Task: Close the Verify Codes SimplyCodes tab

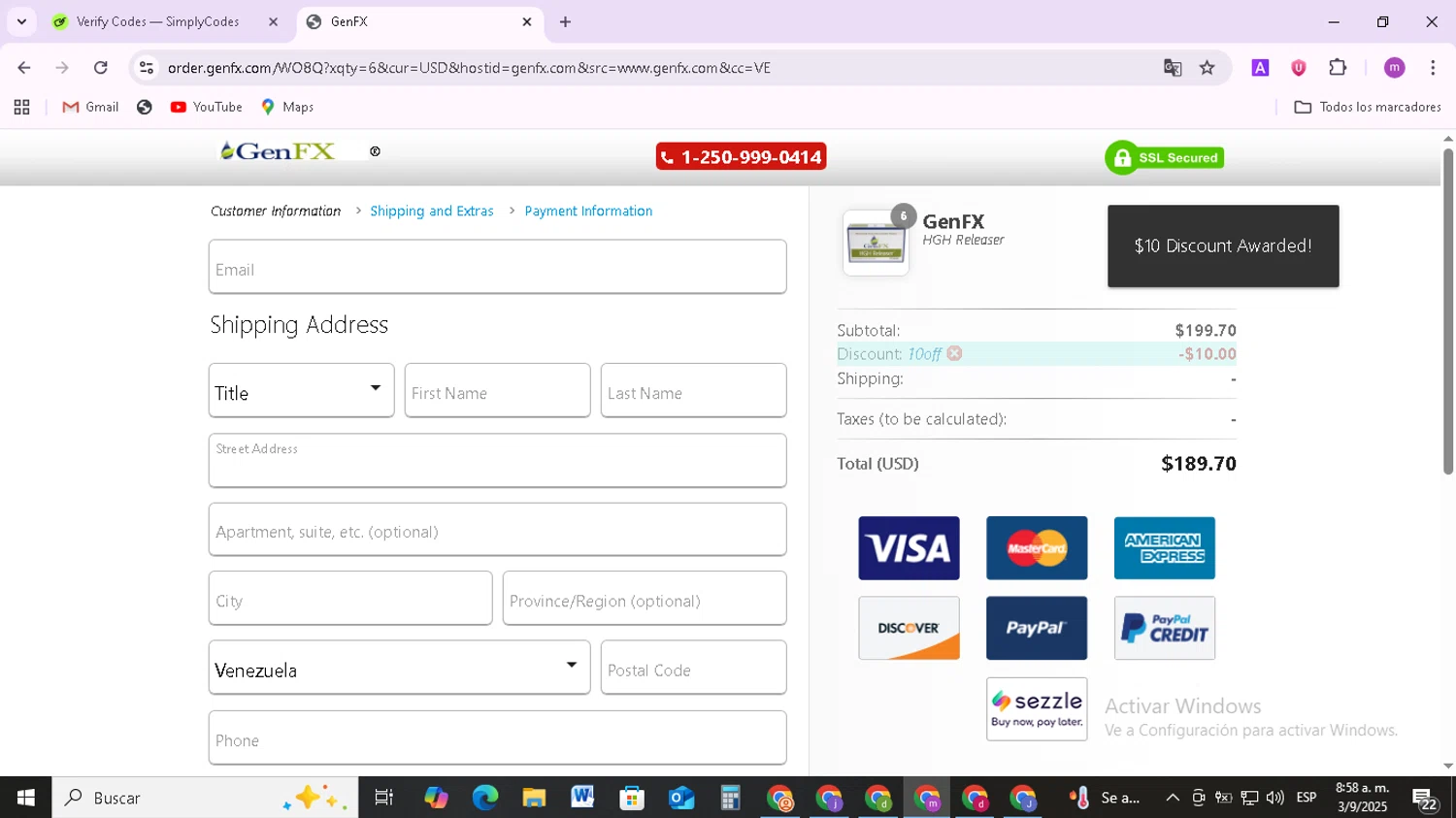Action: click(x=273, y=21)
